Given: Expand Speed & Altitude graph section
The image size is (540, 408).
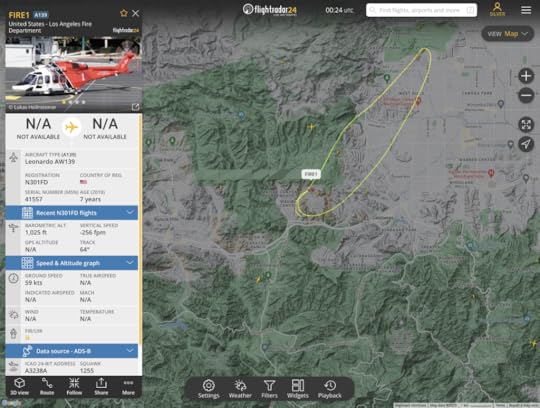Looking at the screenshot, I should (x=72, y=263).
